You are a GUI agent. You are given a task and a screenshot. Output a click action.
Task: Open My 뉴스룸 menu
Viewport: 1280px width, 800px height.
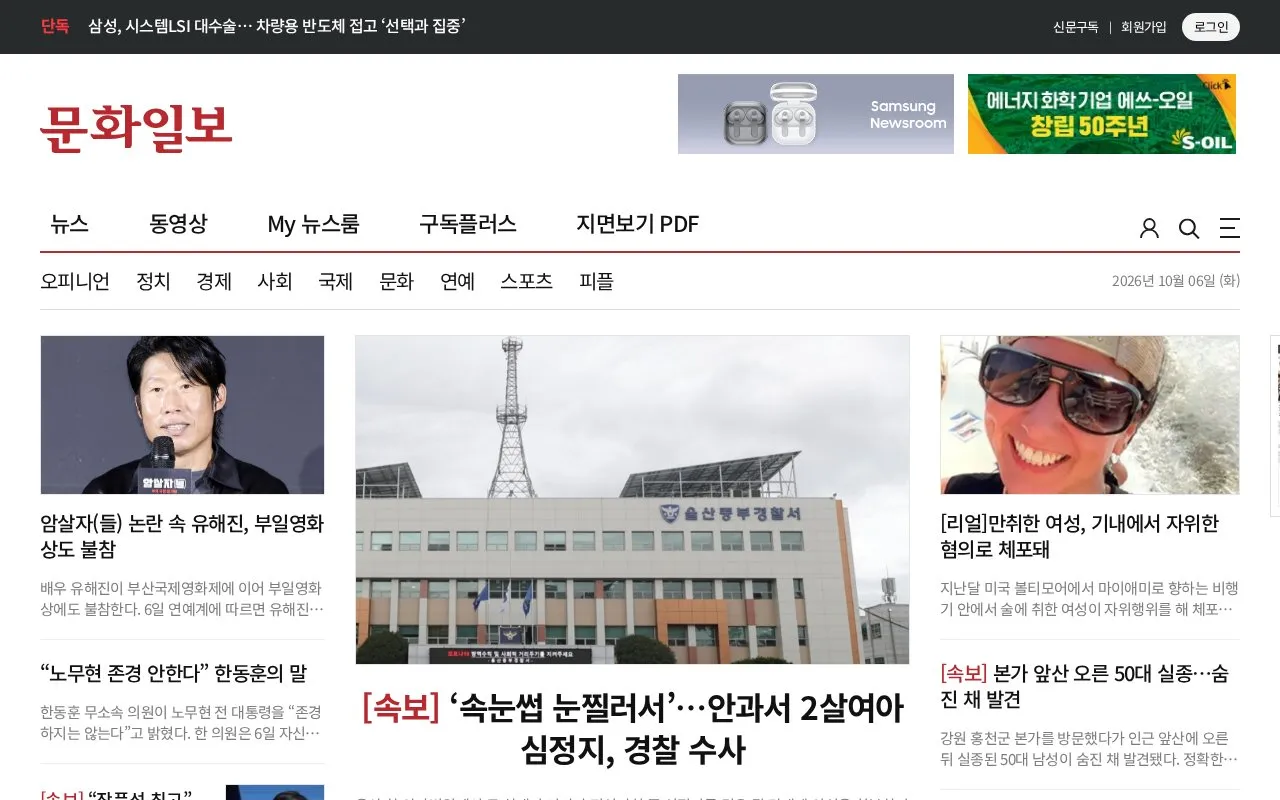point(313,224)
